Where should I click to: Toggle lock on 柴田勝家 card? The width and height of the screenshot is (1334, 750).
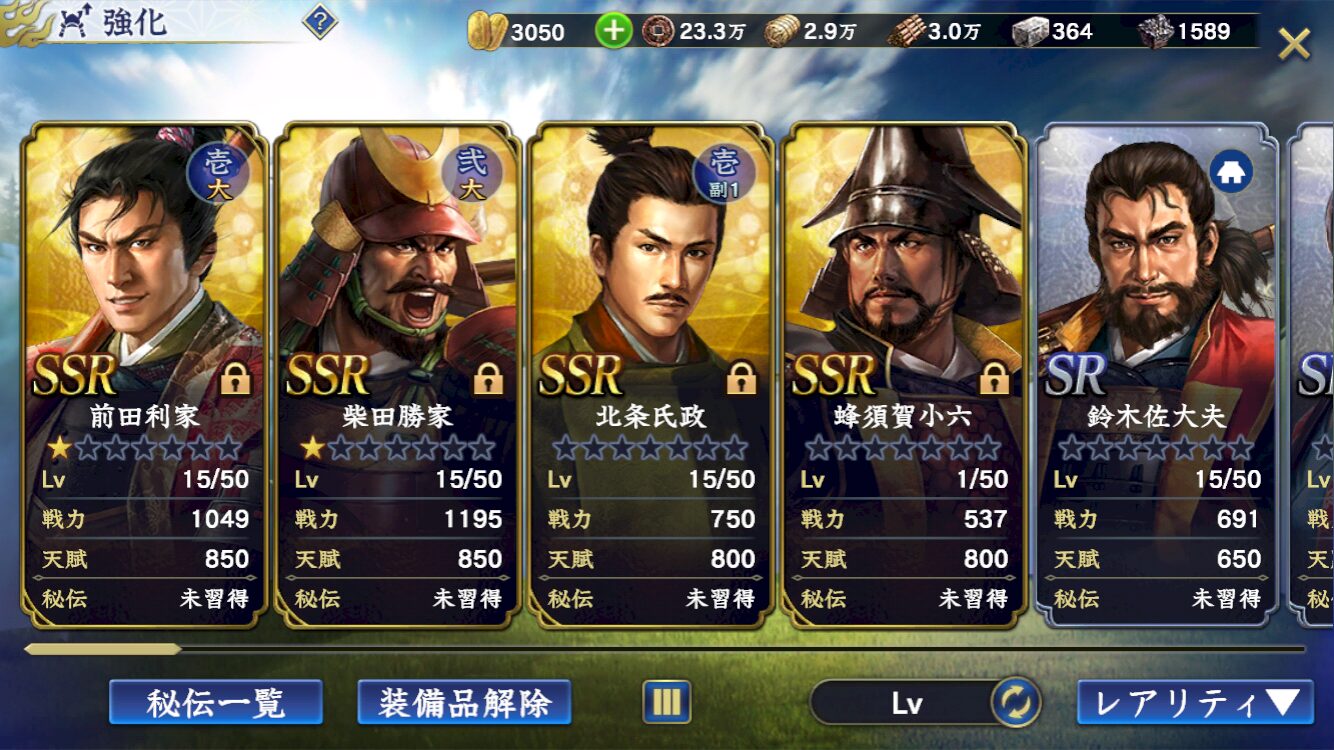click(x=488, y=378)
